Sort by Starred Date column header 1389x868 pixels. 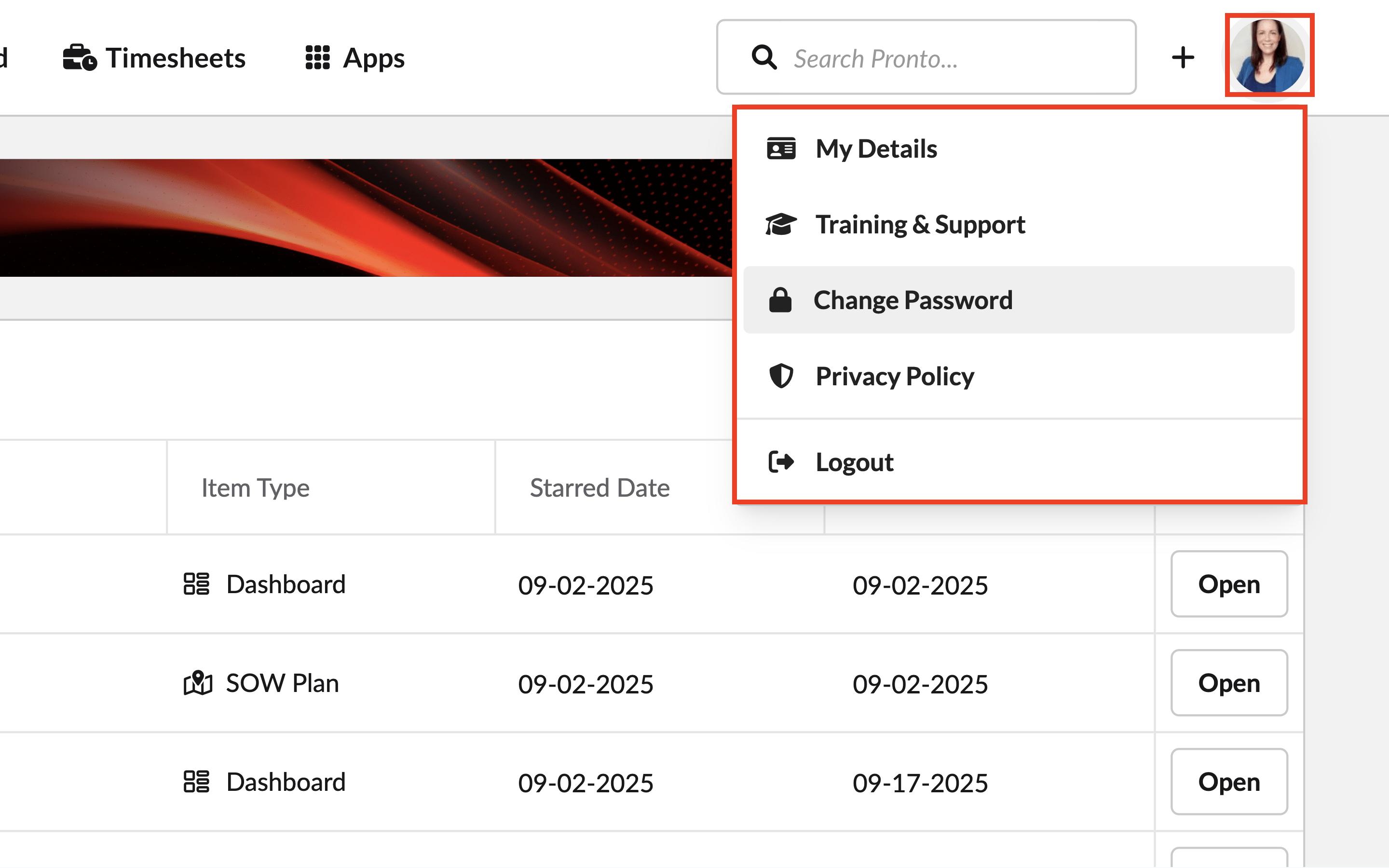tap(600, 488)
